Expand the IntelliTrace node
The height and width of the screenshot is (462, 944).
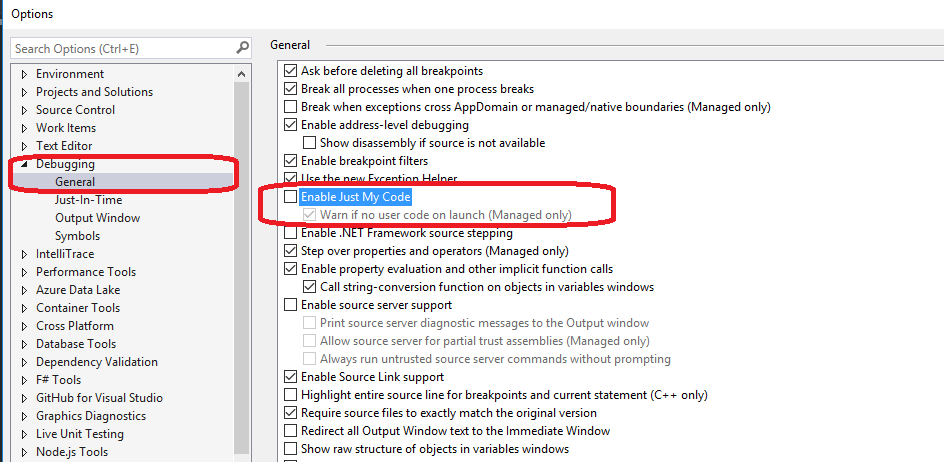tap(24, 254)
